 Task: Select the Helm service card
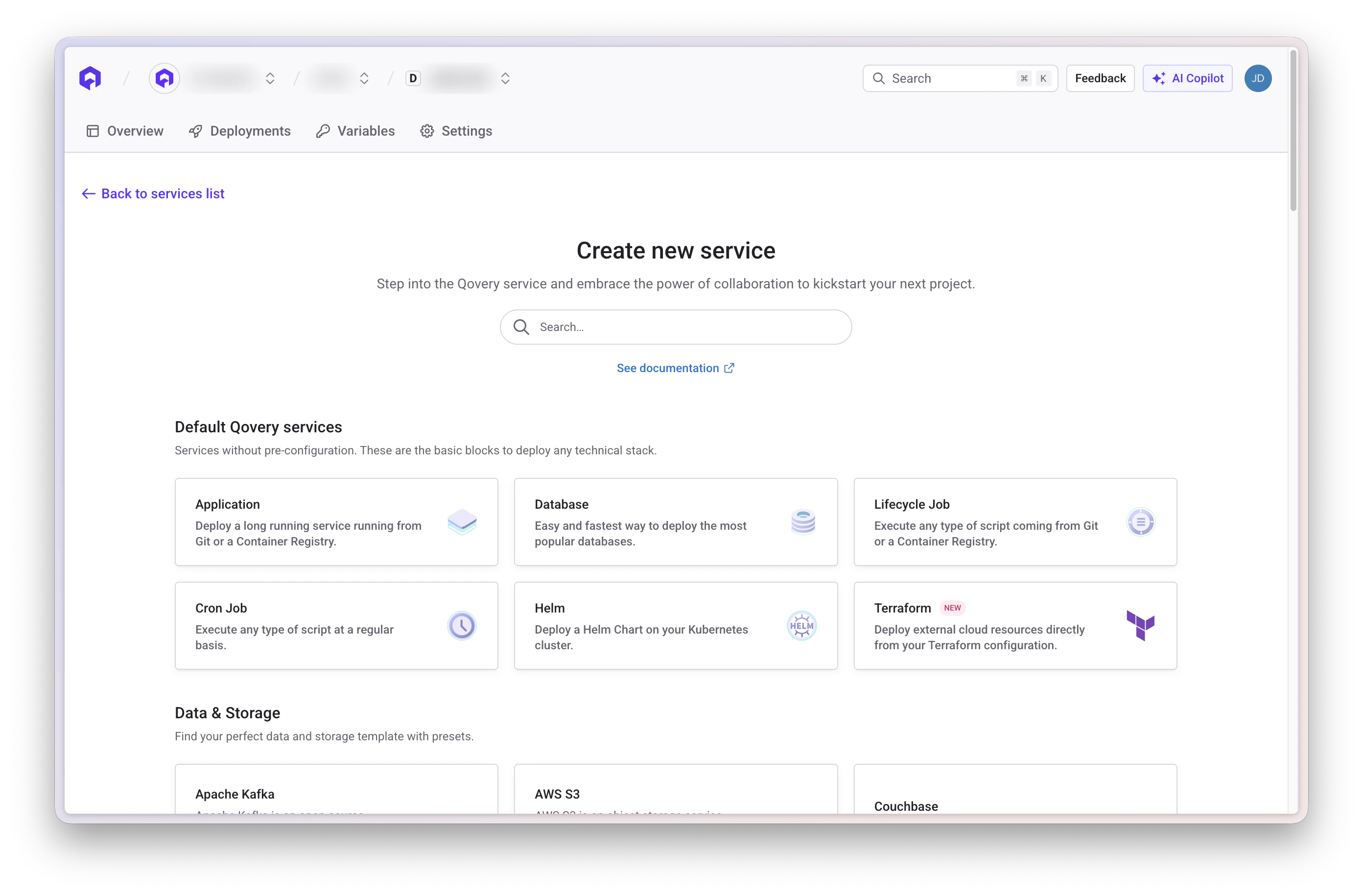click(x=676, y=626)
